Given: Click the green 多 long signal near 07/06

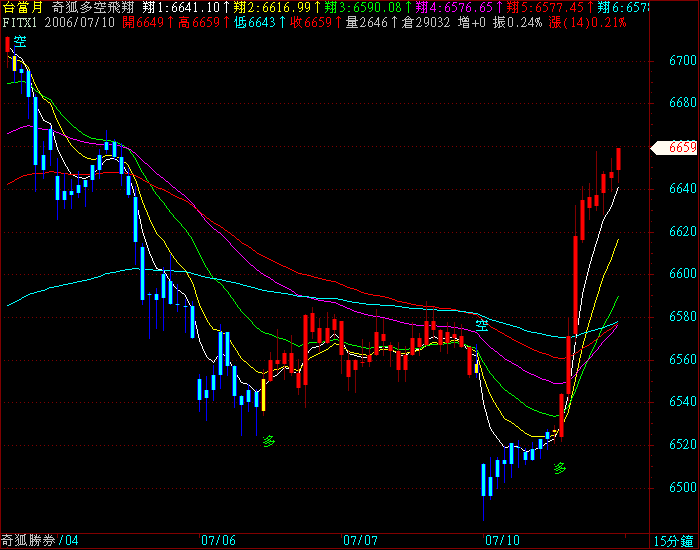Looking at the screenshot, I should pos(268,440).
